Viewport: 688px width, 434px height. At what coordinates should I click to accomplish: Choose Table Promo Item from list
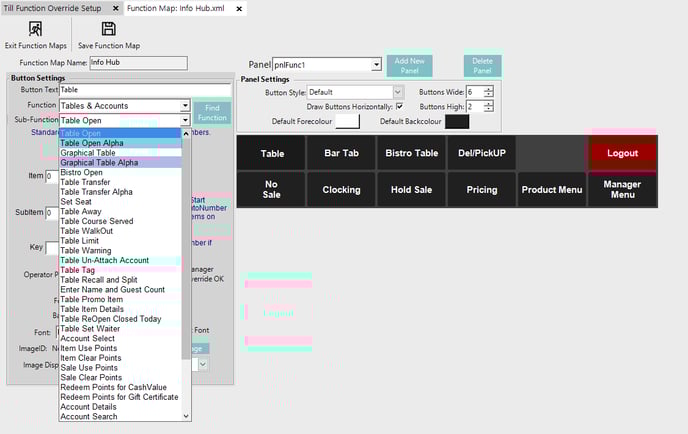[x=120, y=299]
